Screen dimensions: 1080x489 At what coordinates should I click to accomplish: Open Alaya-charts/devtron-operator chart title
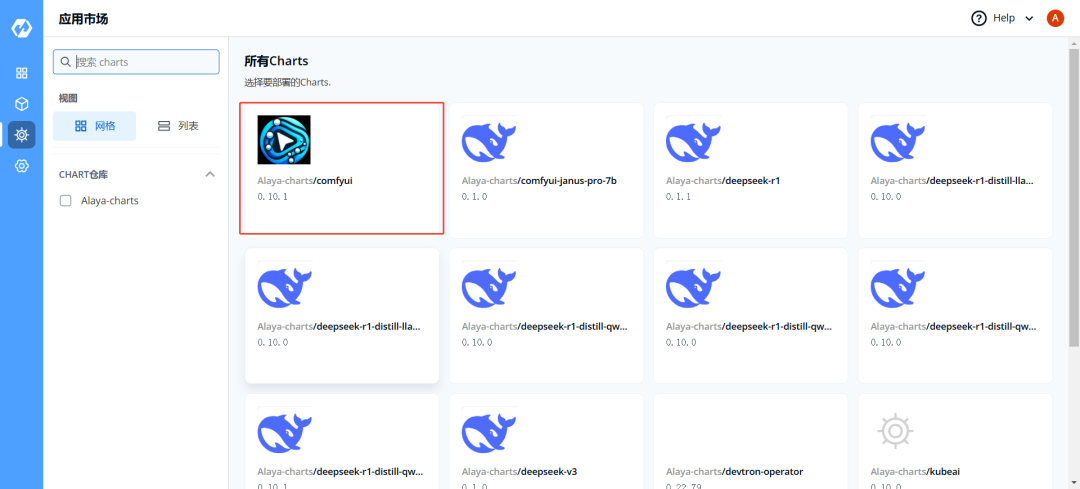tap(734, 472)
